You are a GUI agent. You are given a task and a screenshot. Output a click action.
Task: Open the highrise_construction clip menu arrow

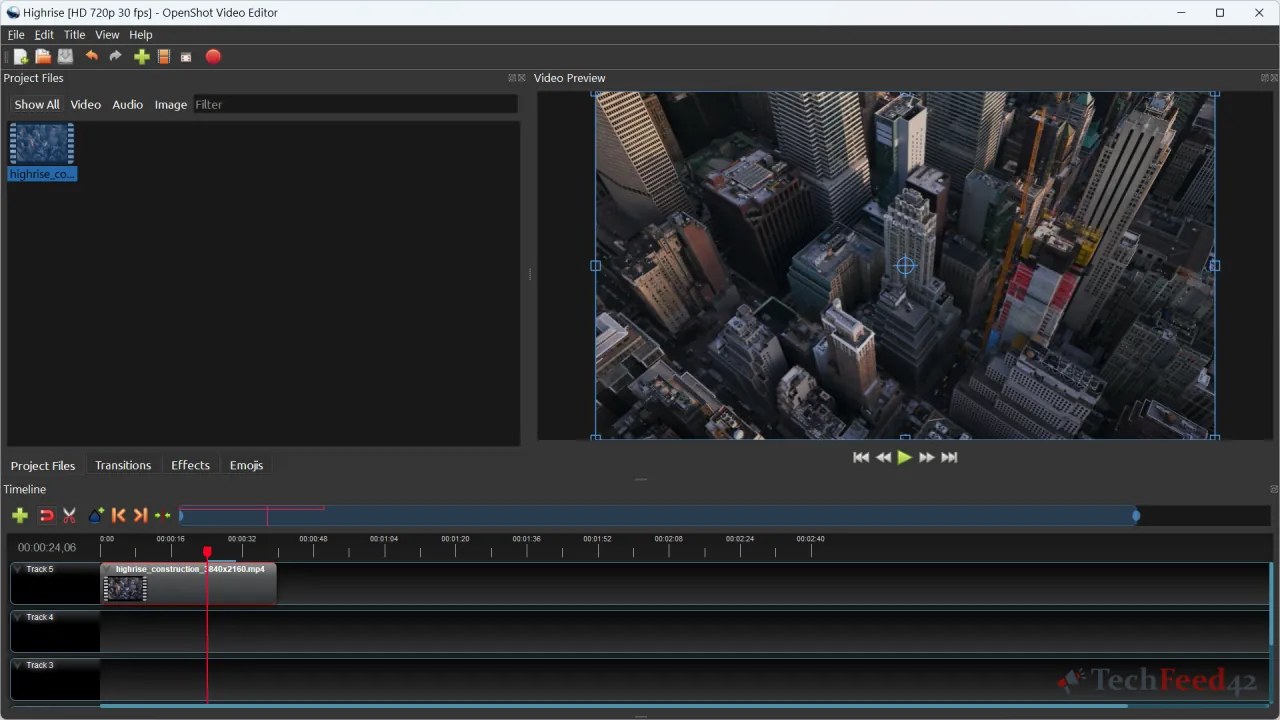click(x=108, y=570)
